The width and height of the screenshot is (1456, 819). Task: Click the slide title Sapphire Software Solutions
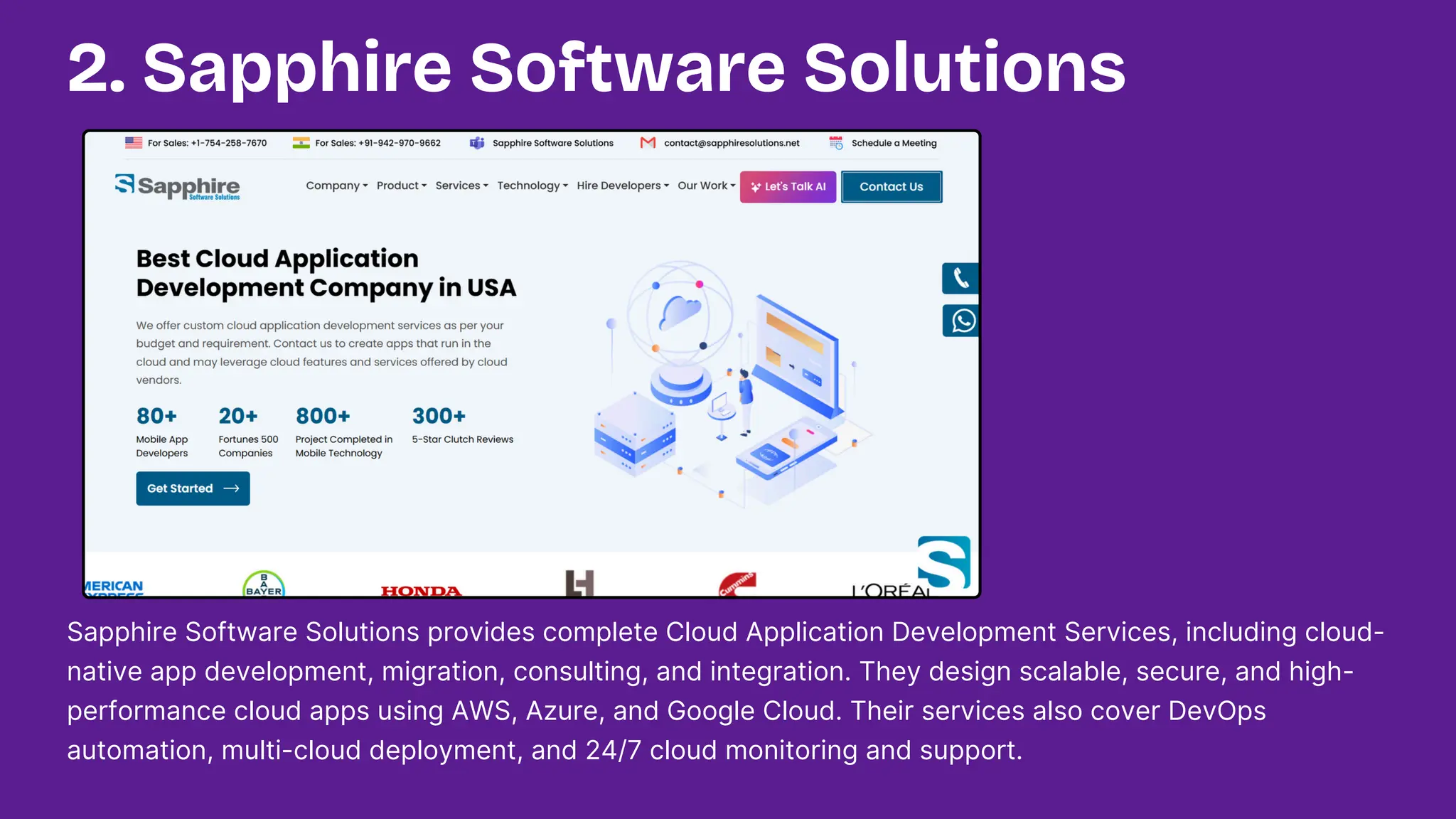(596, 68)
